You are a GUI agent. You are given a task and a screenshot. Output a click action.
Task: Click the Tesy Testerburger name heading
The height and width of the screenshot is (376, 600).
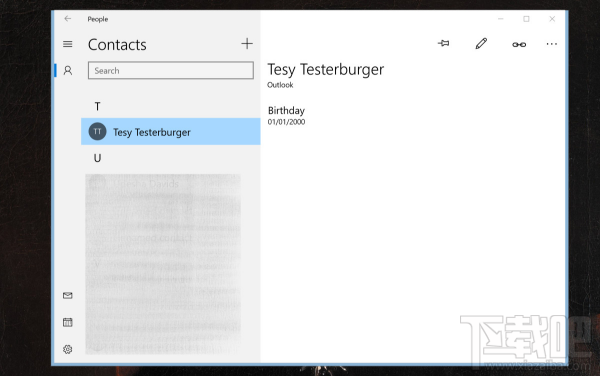tap(326, 70)
